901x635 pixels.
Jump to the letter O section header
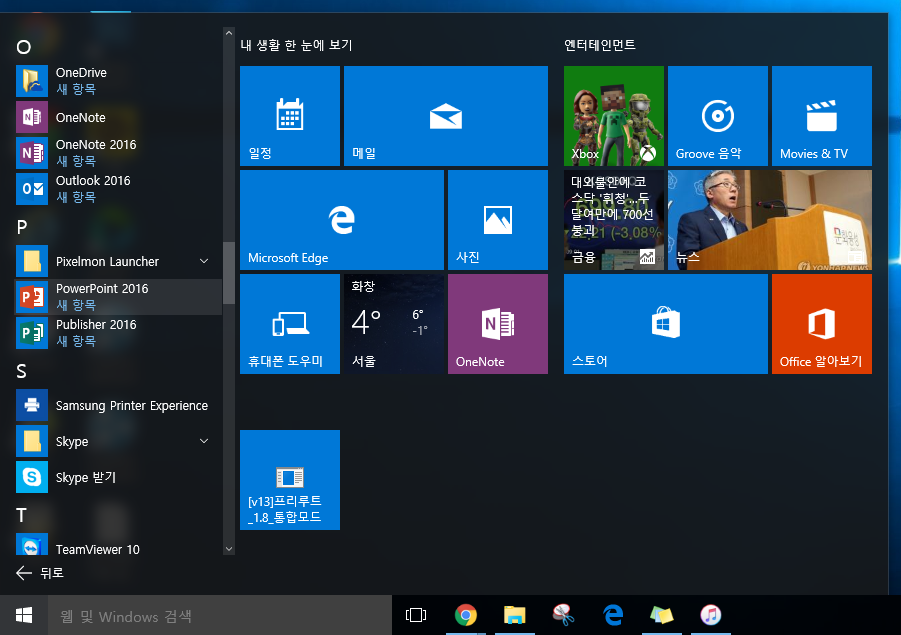(24, 47)
